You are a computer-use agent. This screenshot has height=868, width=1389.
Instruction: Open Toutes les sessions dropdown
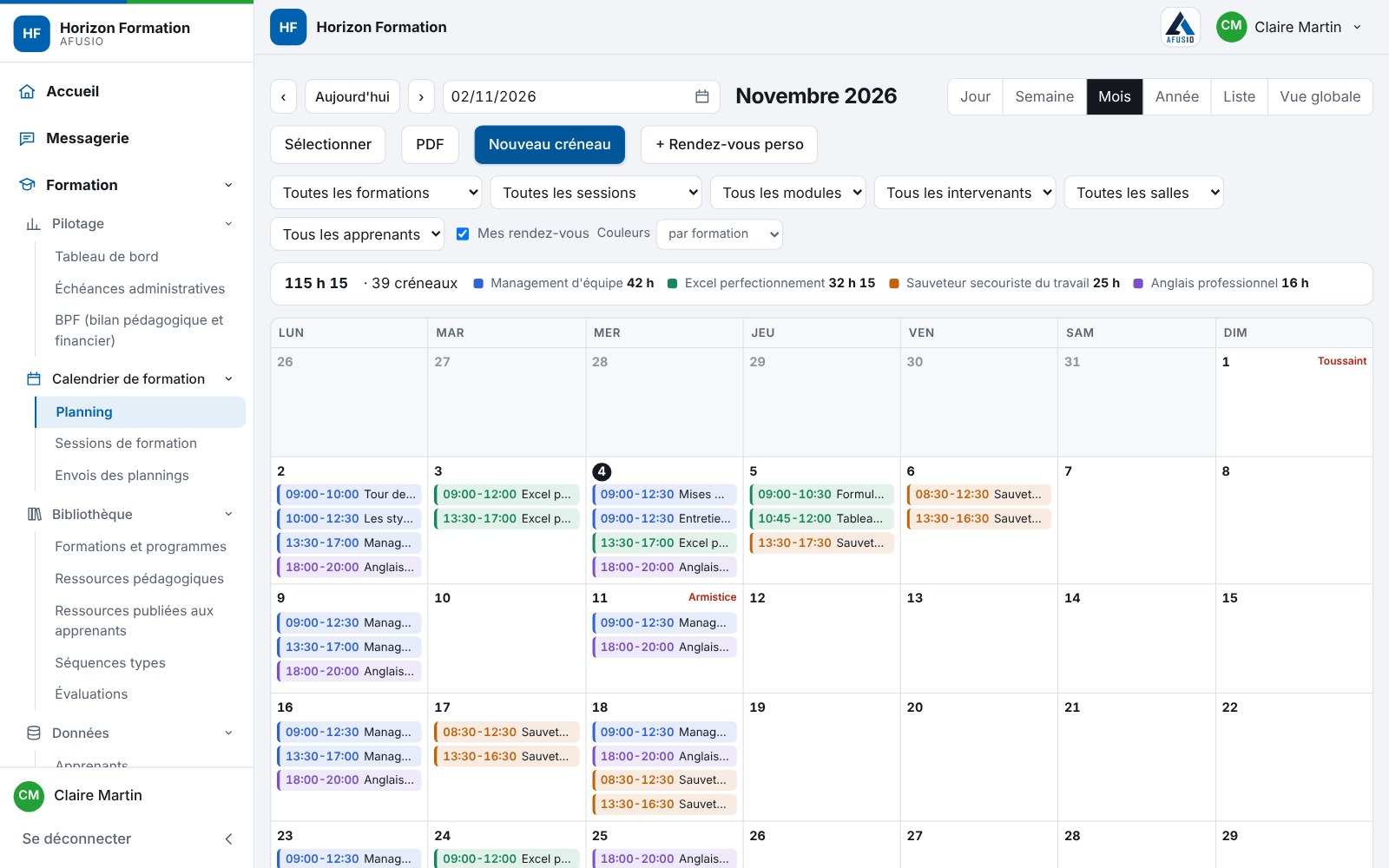[596, 193]
